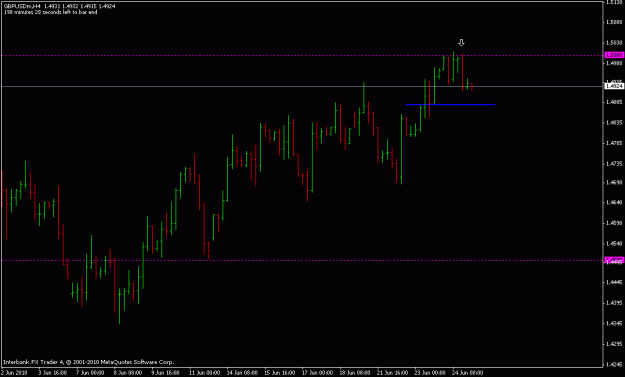
Task: Click the 3 Jun 16:00 time label
Action: point(53,373)
